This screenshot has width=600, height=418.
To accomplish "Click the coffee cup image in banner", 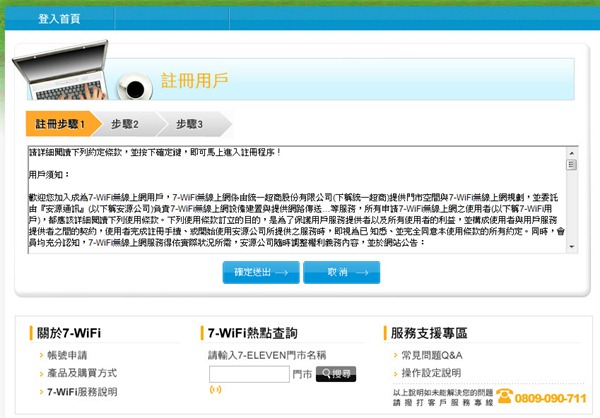I will [x=134, y=86].
